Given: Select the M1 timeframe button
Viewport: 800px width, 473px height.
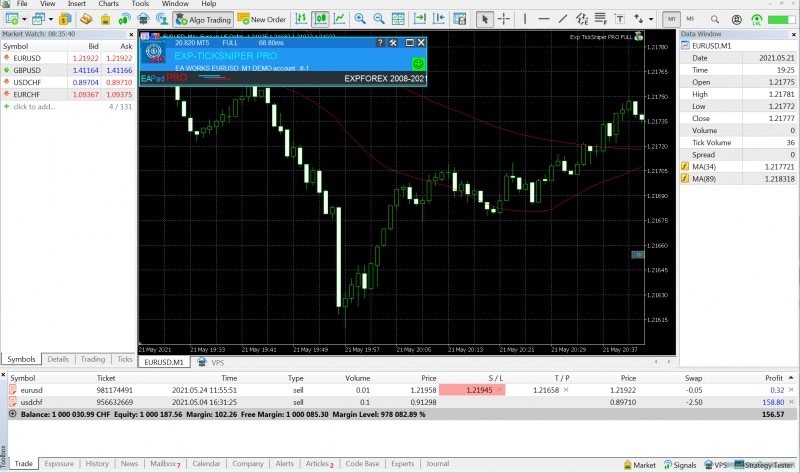Looking at the screenshot, I should [671, 19].
